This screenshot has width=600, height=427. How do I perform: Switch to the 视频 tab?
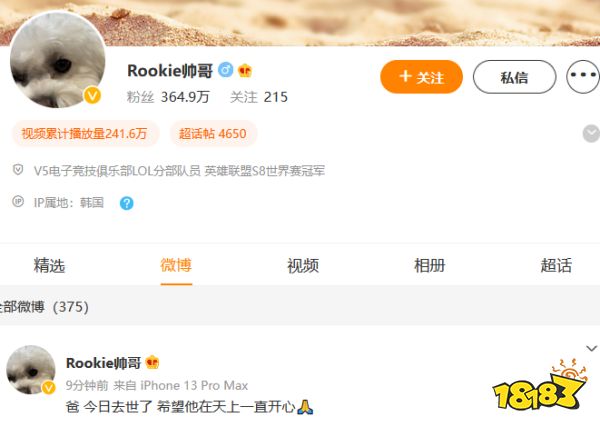point(303,266)
